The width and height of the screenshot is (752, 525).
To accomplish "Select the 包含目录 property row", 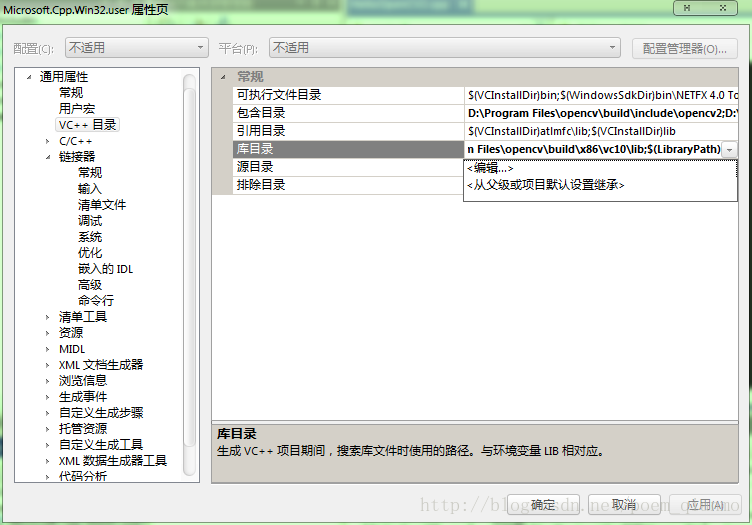I will coord(261,113).
